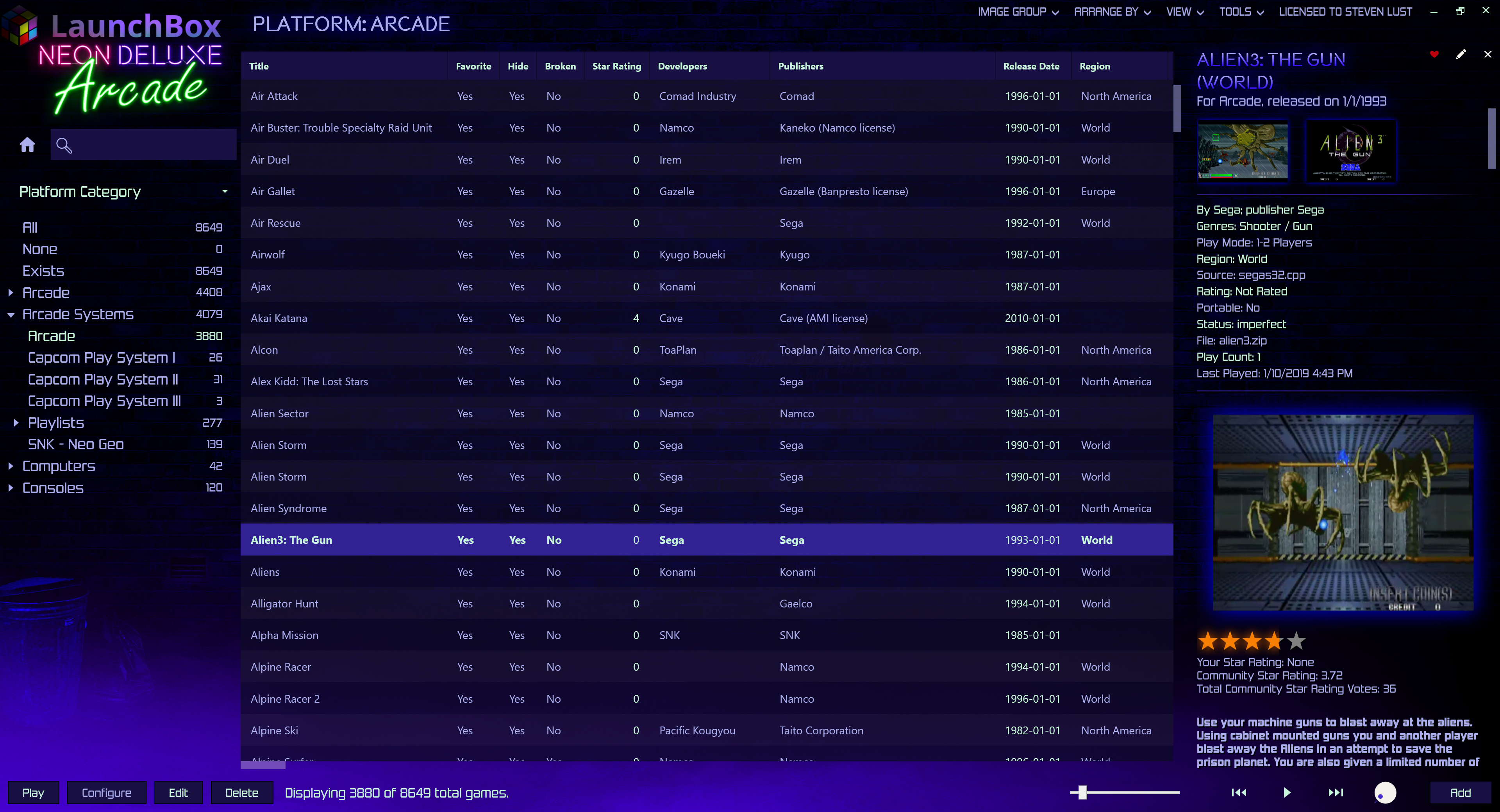Open the View menu

tap(1185, 12)
